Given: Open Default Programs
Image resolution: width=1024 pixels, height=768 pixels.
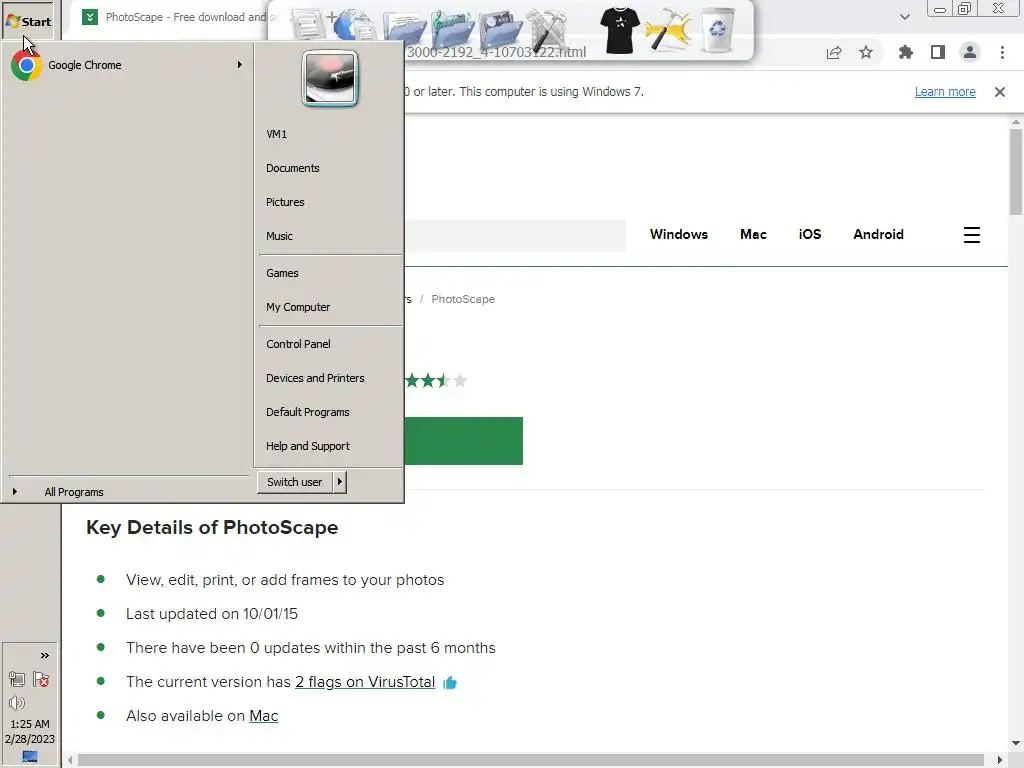Looking at the screenshot, I should click(x=308, y=412).
